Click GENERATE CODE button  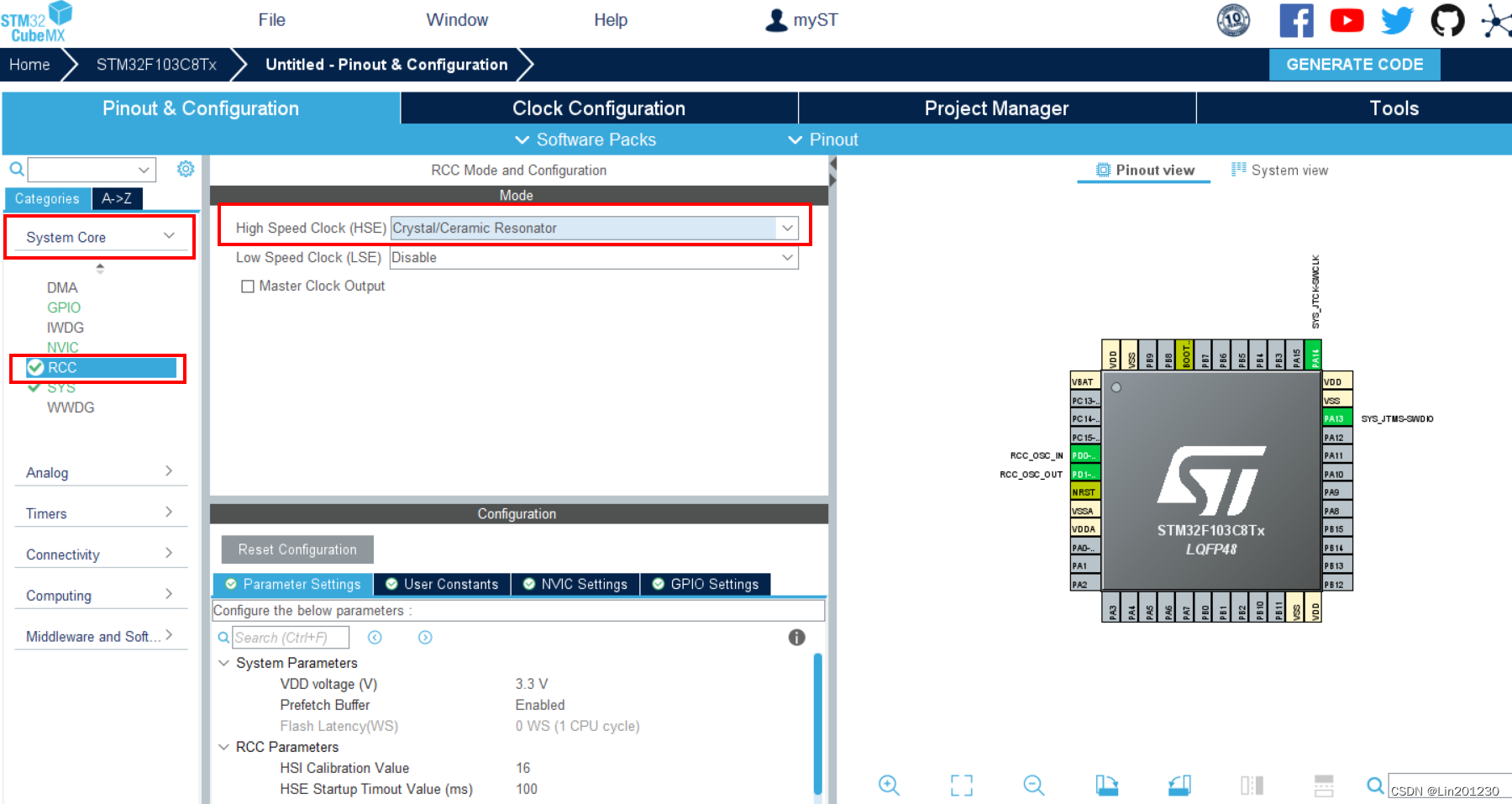point(1354,65)
